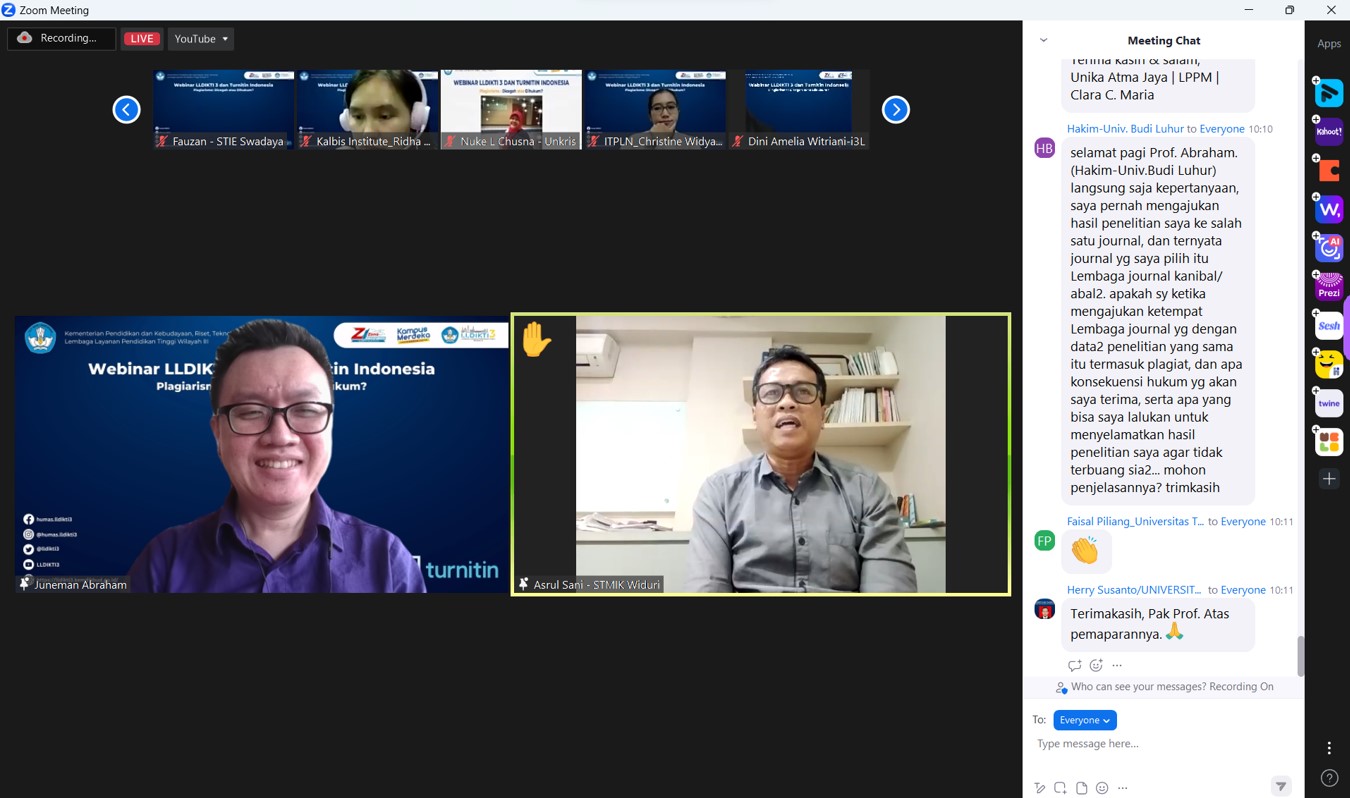Click Asrul Sani - STMIK Widuri video tile

point(761,455)
